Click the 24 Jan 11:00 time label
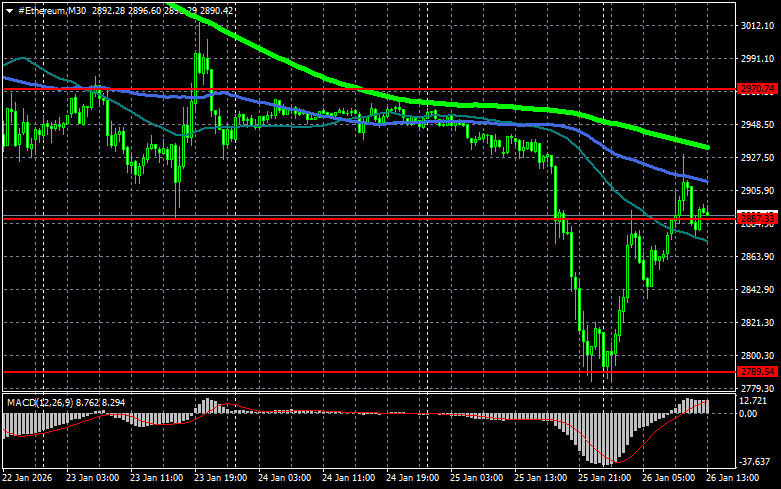Screen dimensions: 781x489 click(349, 478)
